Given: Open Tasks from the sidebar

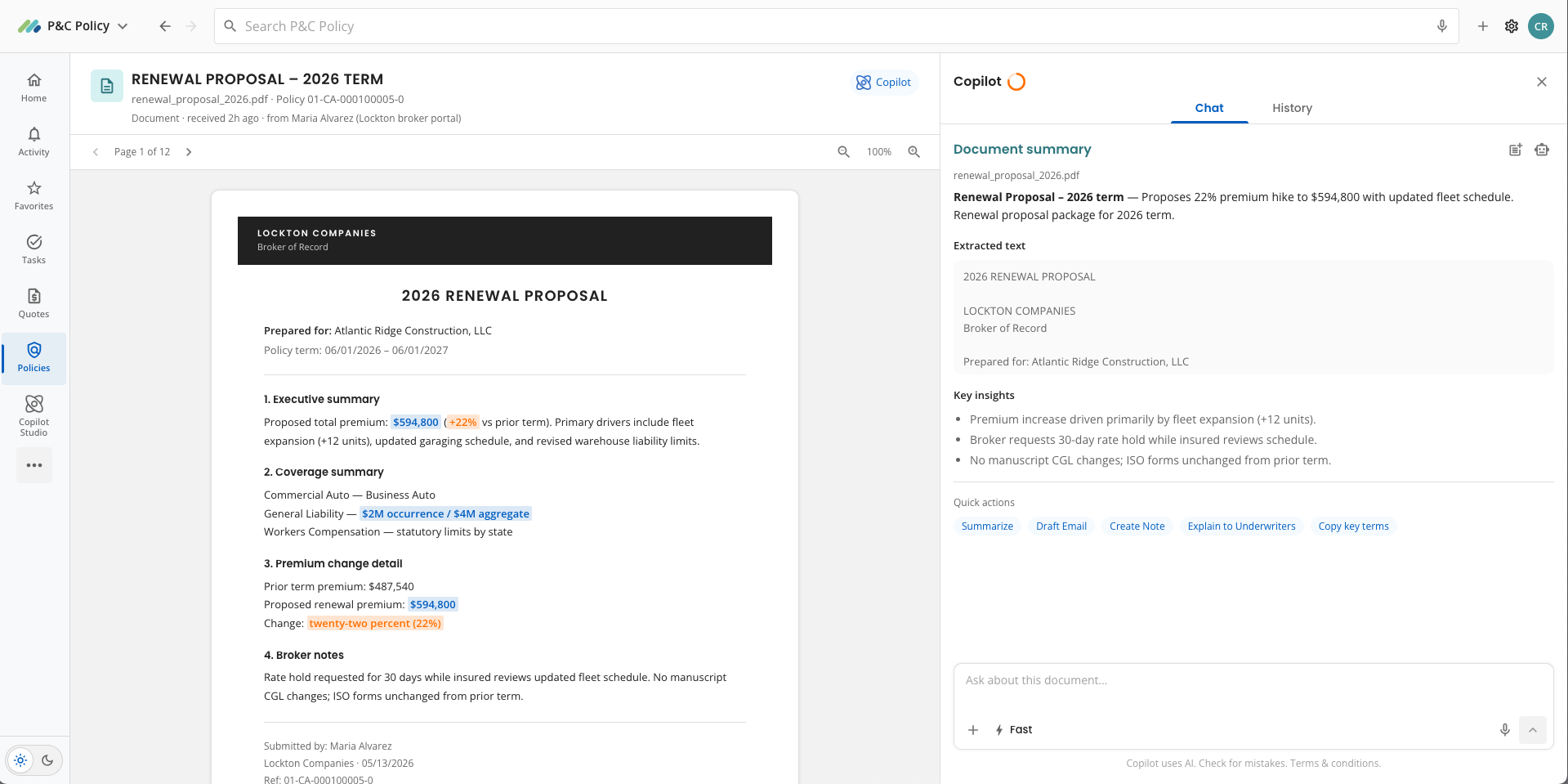Looking at the screenshot, I should (34, 249).
